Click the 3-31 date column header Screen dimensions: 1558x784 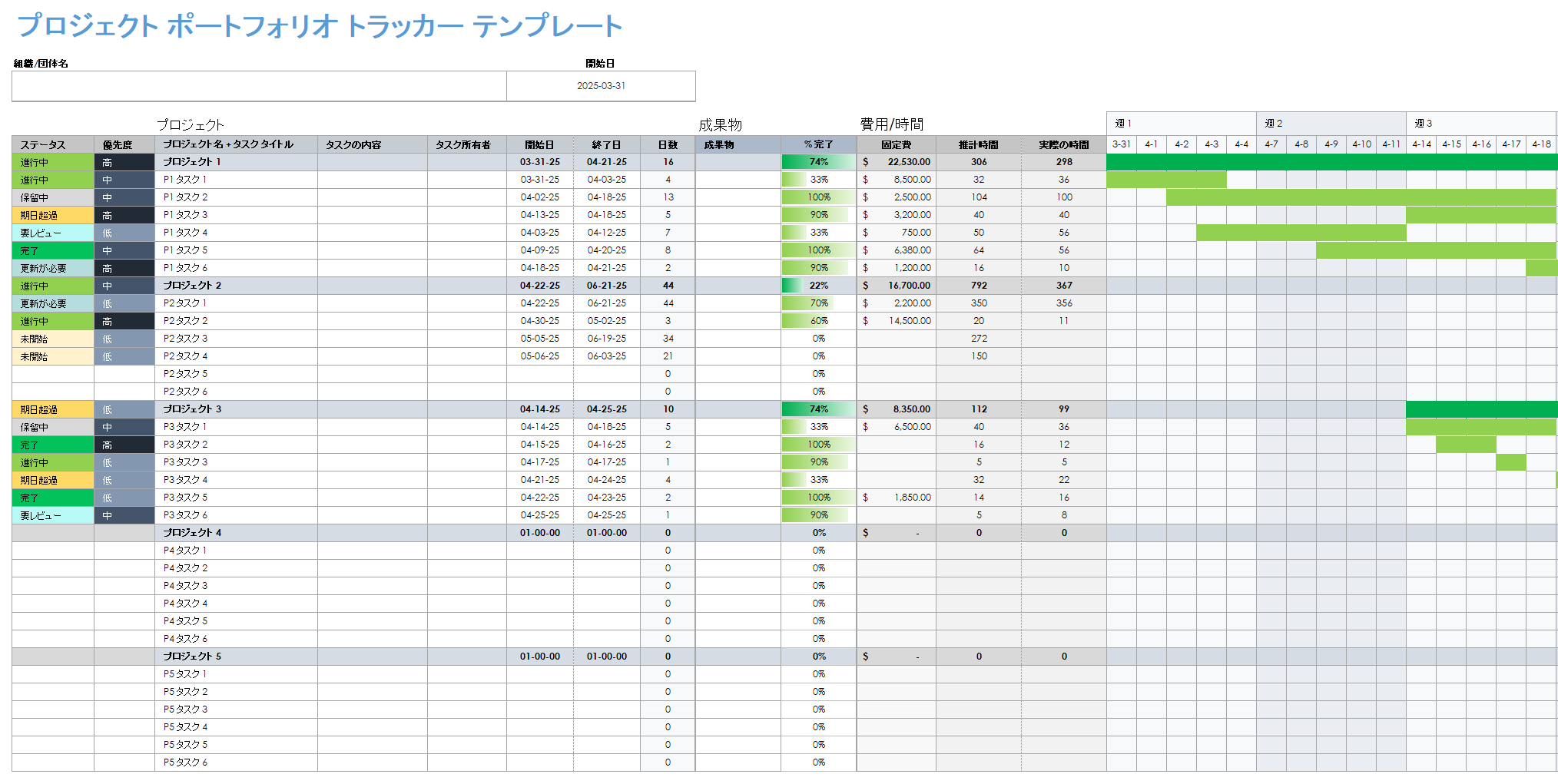1122,144
